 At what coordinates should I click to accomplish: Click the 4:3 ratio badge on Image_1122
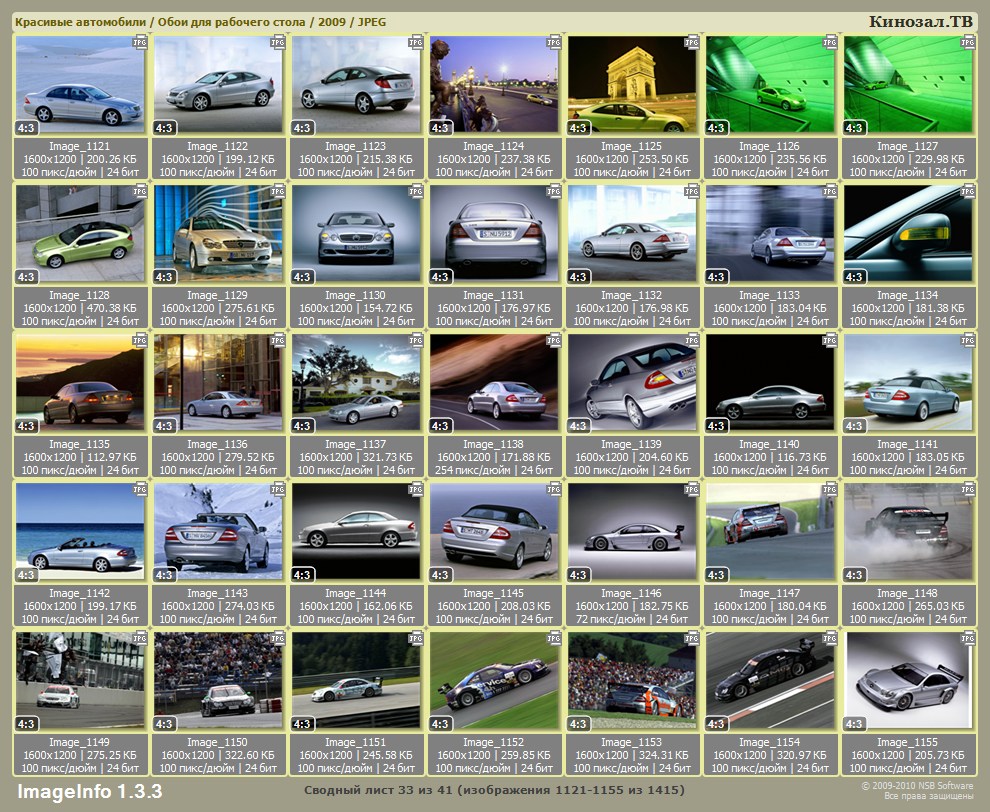164,128
